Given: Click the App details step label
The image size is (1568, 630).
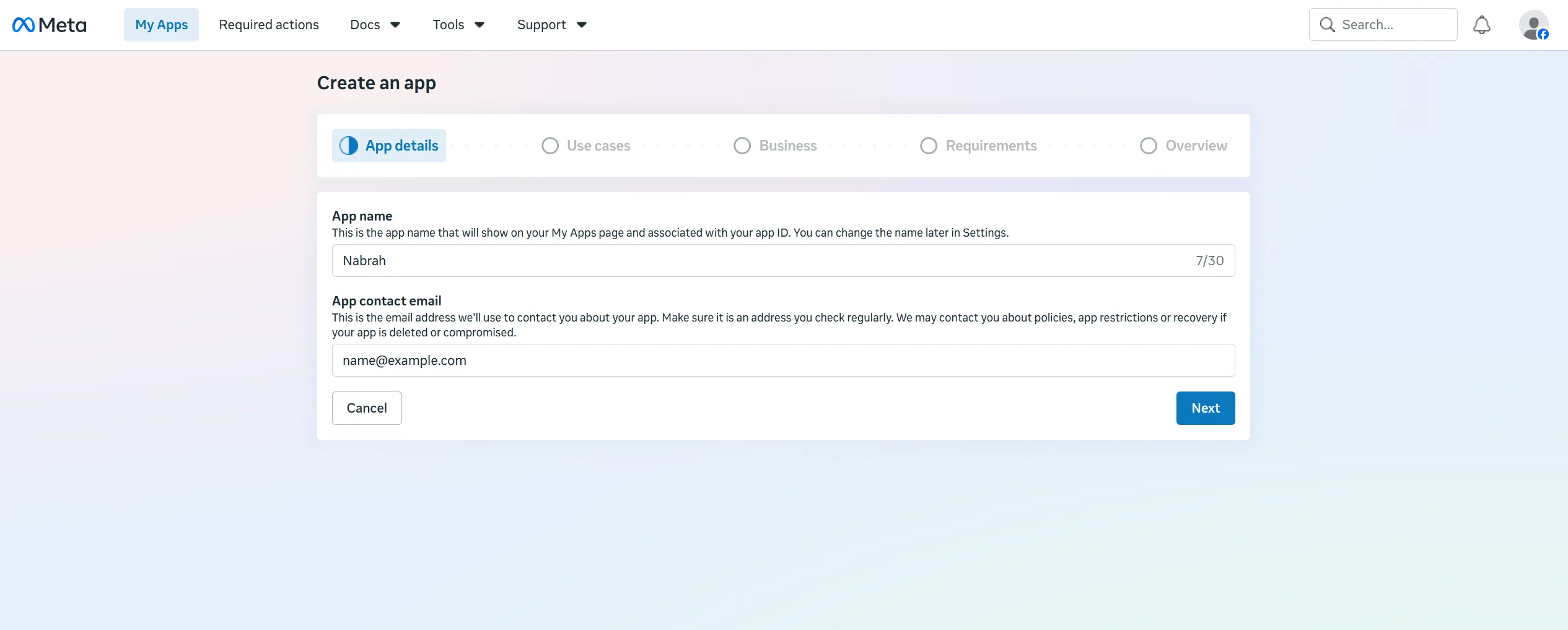Looking at the screenshot, I should point(401,146).
